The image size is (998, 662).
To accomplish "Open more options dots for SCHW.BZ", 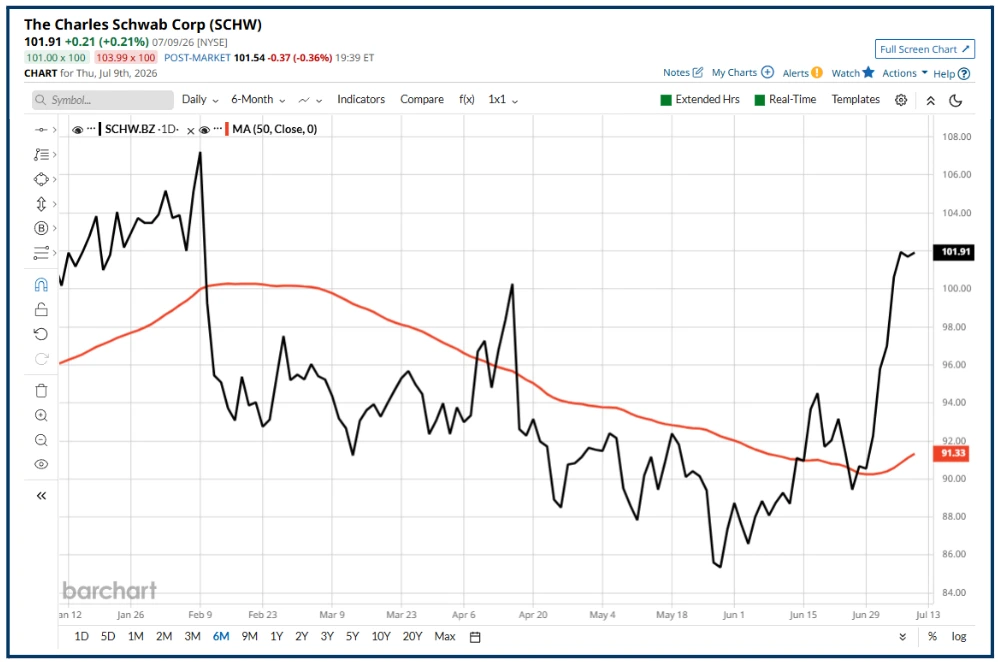I will pos(91,129).
